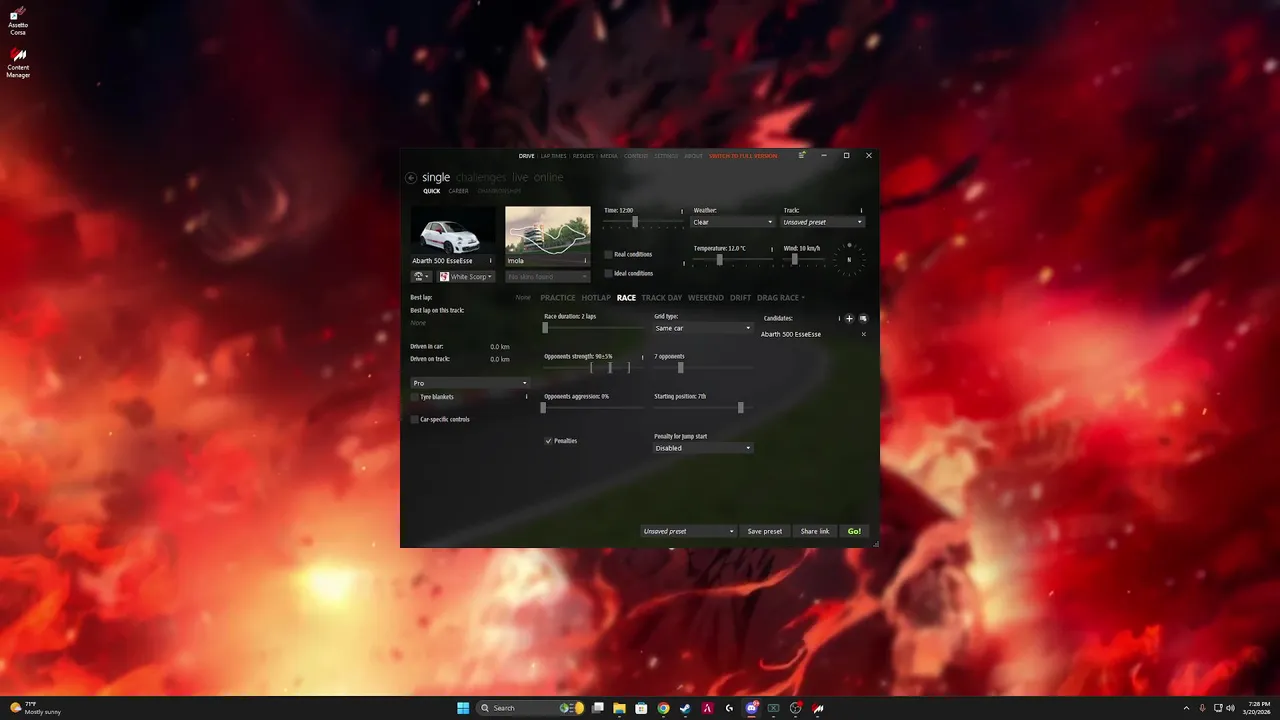
Task: Open options dots beside Track preset label
Action: point(862,211)
